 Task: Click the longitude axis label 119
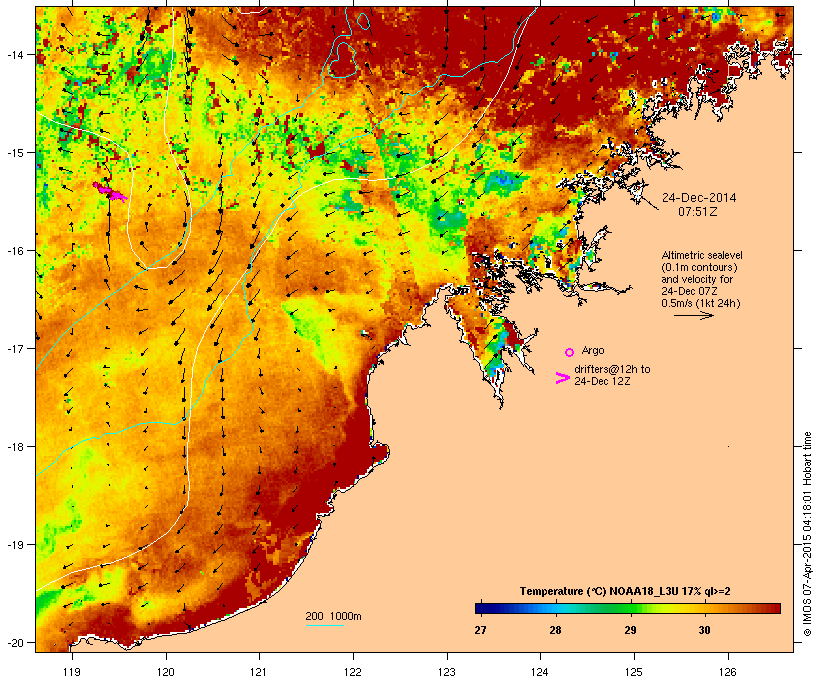(x=72, y=672)
